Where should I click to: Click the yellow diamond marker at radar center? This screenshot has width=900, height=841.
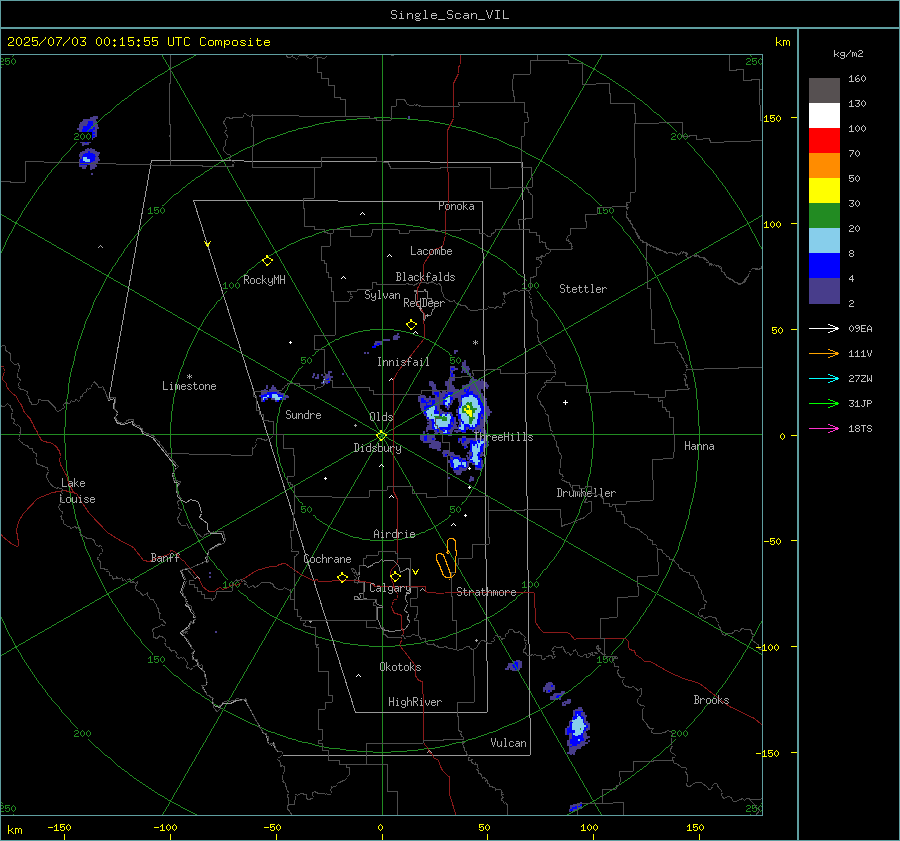(x=382, y=436)
